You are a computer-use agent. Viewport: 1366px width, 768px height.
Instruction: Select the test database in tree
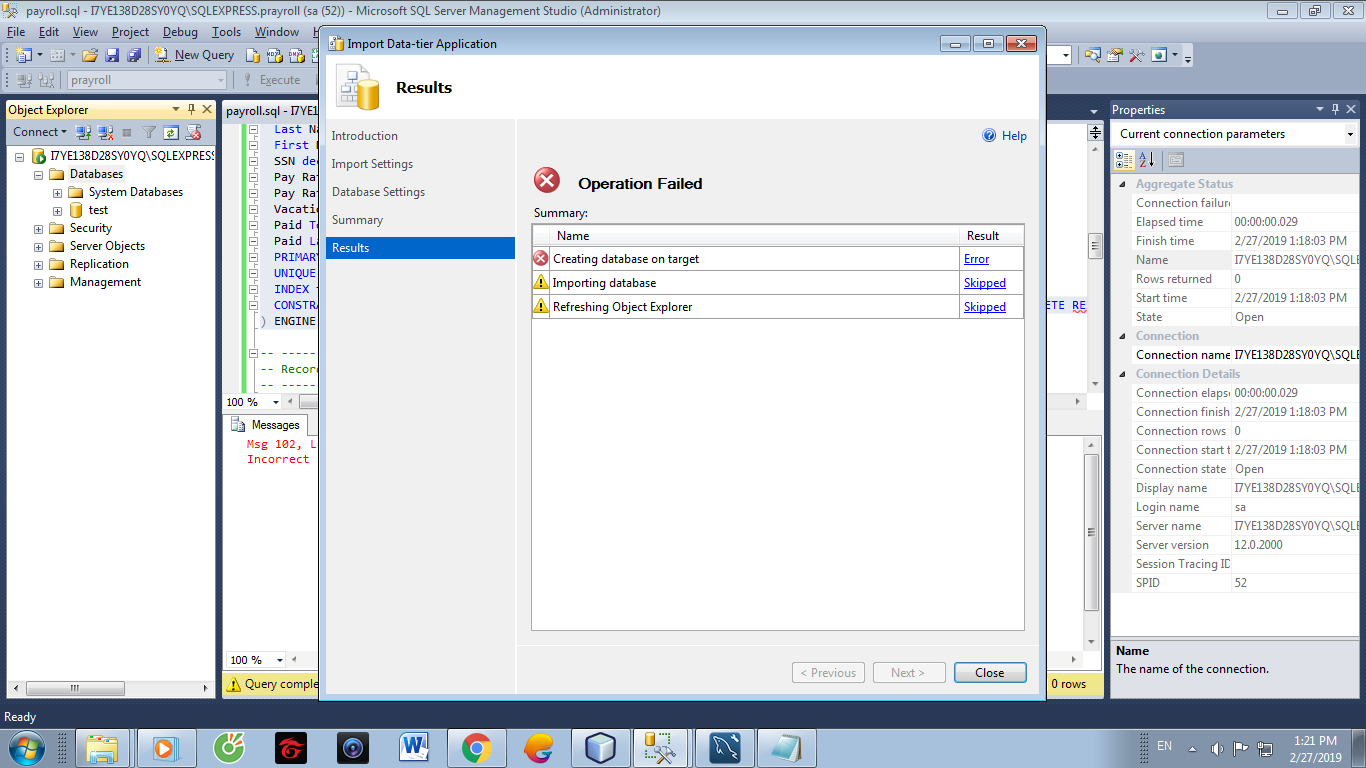[x=98, y=211]
